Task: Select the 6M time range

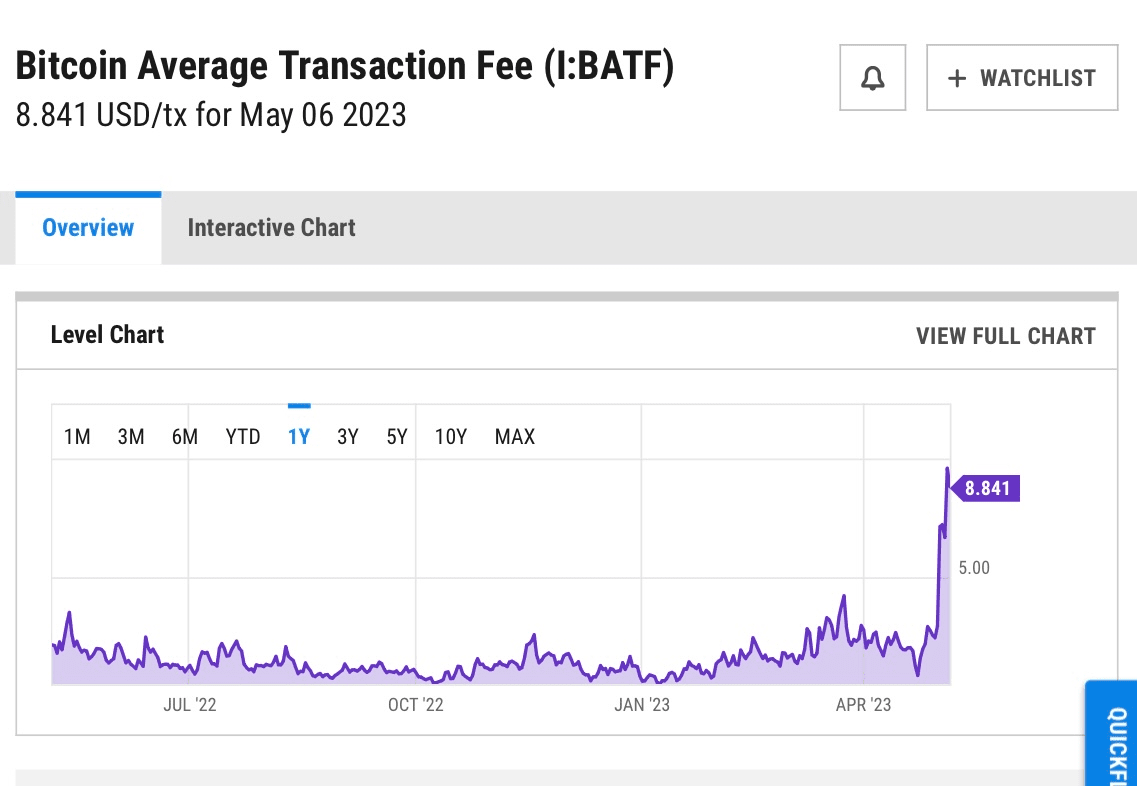Action: click(x=183, y=436)
